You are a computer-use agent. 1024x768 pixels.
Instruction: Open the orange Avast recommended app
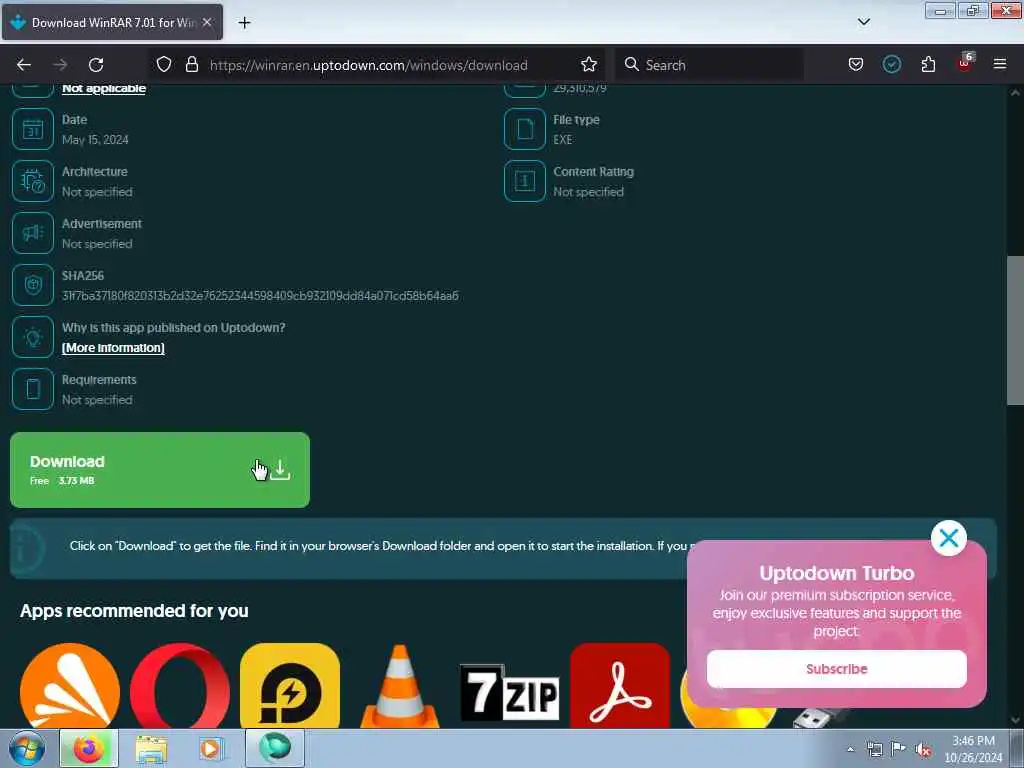(x=70, y=686)
